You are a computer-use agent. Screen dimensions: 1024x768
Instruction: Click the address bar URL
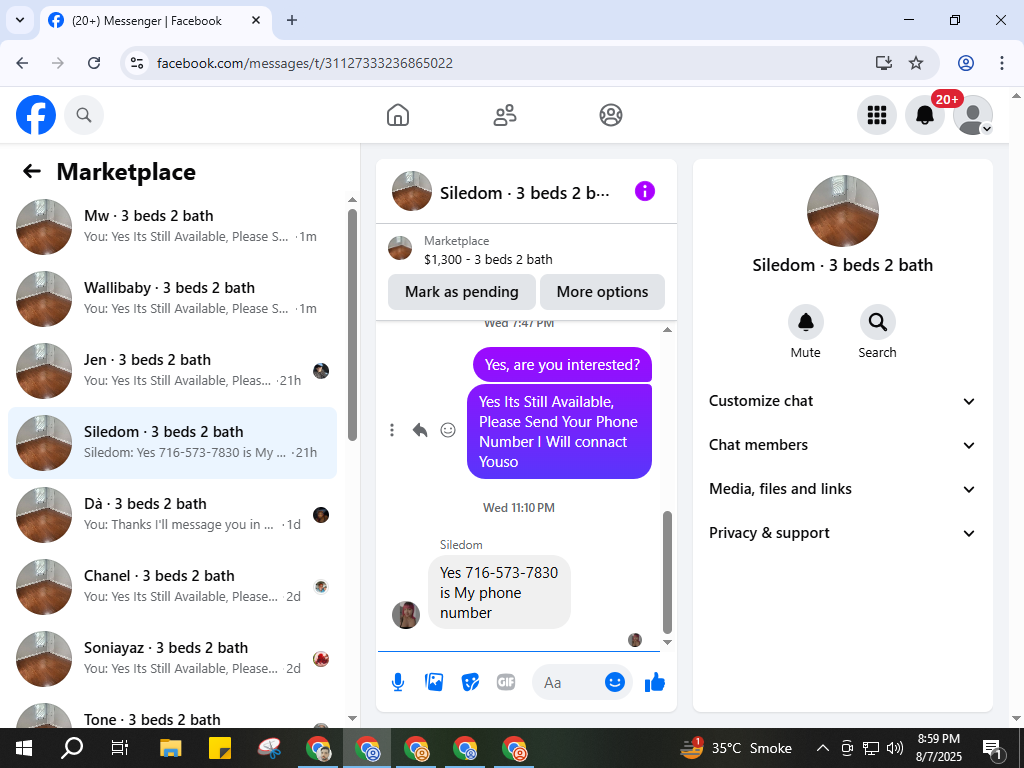coord(305,63)
